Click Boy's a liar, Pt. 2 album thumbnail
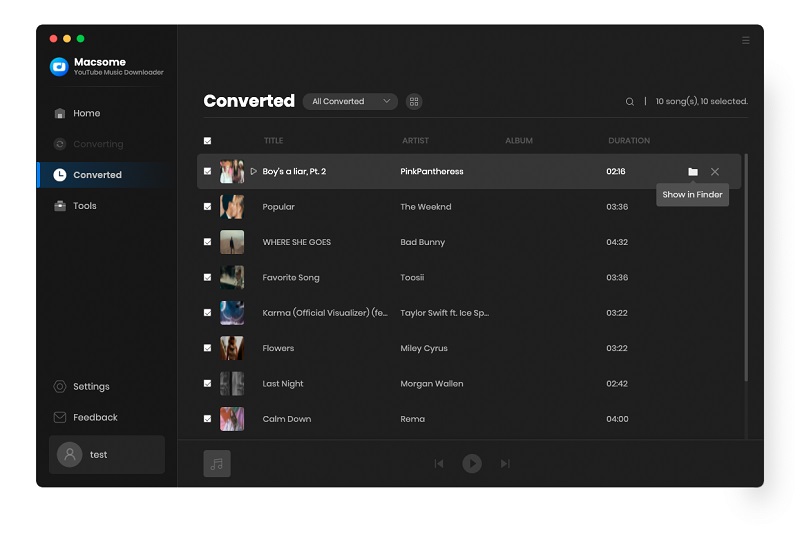800x535 pixels. coord(232,171)
